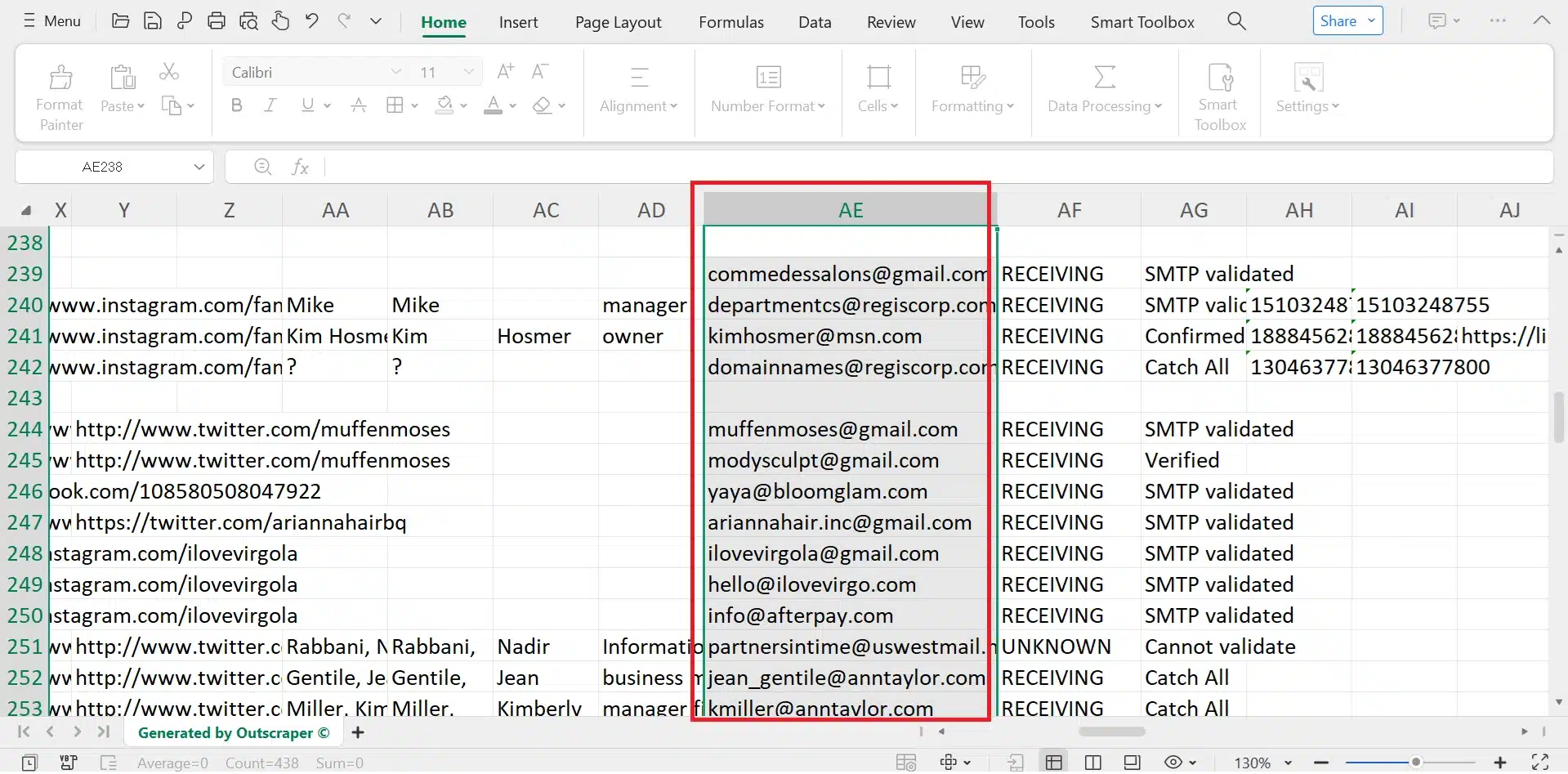Toggle Strikethrough formatting
This screenshot has height=774, width=1568.
pyautogui.click(x=358, y=105)
